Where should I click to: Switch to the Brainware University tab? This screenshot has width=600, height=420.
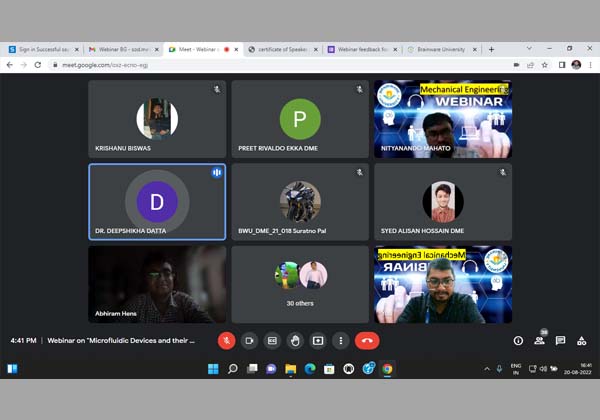pyautogui.click(x=440, y=49)
